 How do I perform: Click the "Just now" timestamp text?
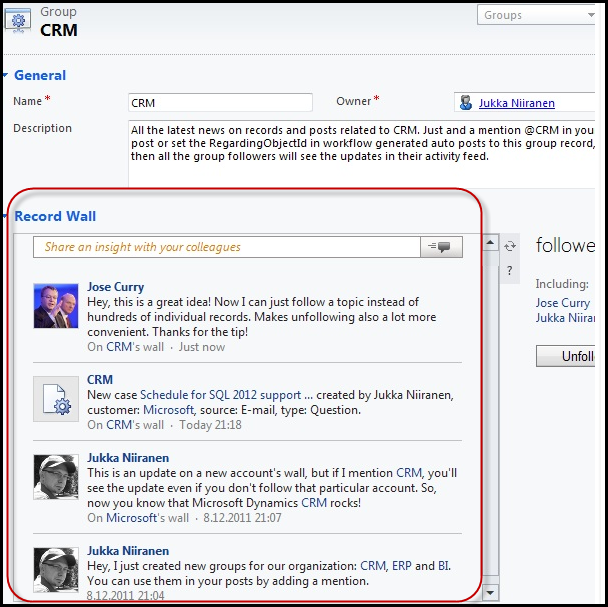[x=202, y=347]
